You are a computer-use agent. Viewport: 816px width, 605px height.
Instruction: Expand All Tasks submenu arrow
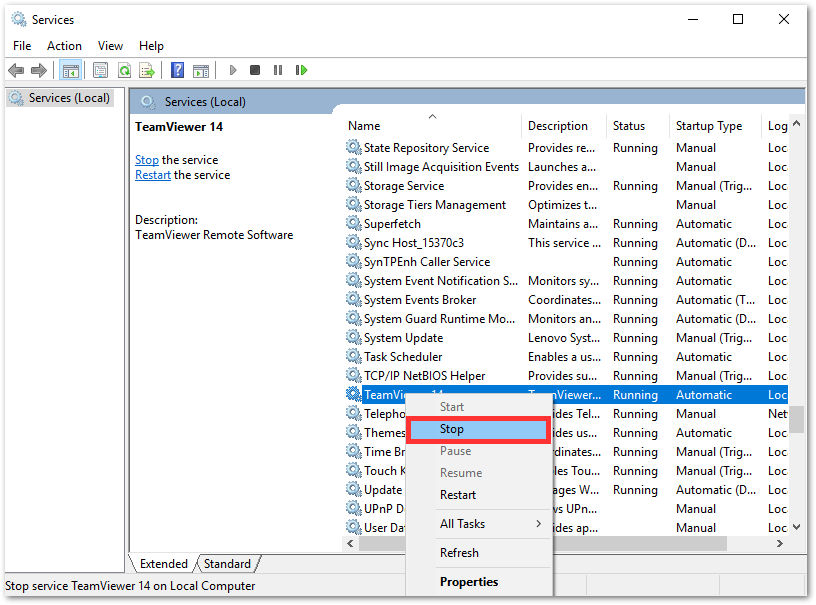(x=539, y=524)
